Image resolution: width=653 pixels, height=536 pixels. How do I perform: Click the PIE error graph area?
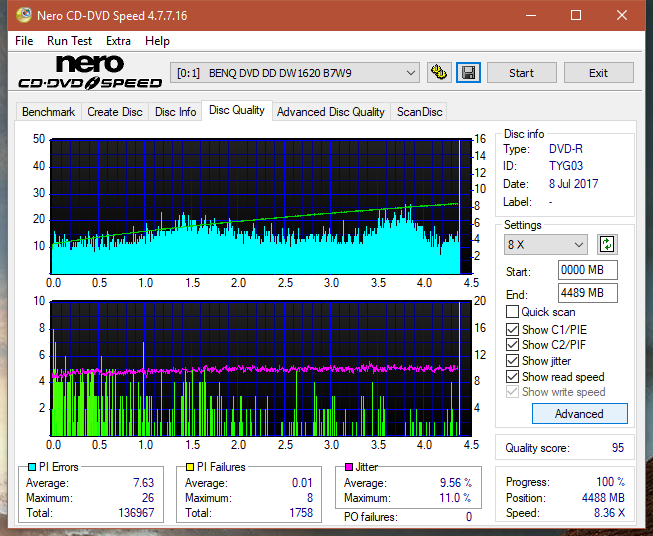point(261,206)
